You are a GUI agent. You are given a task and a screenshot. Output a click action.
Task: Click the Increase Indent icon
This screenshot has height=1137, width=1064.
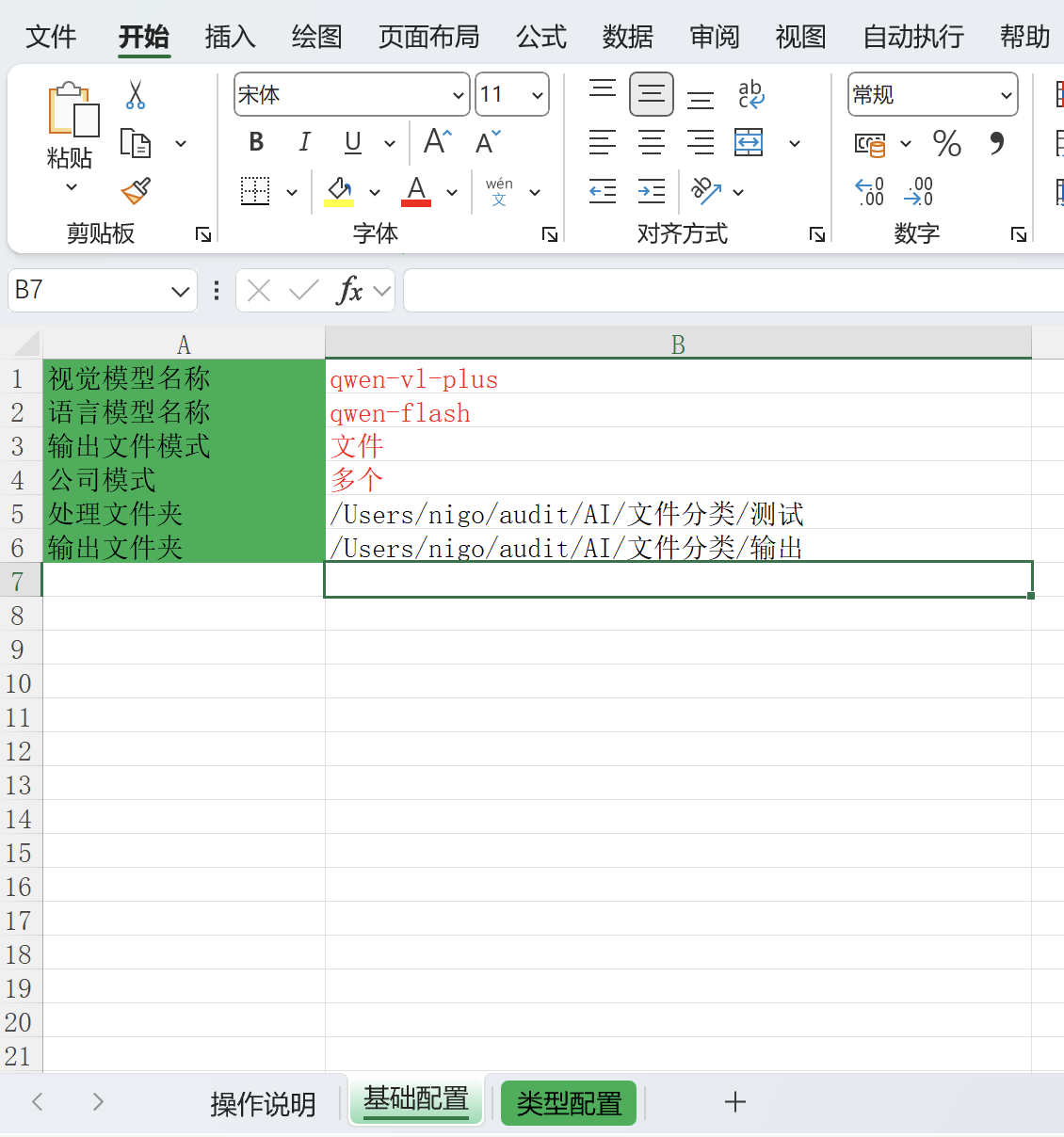[652, 192]
